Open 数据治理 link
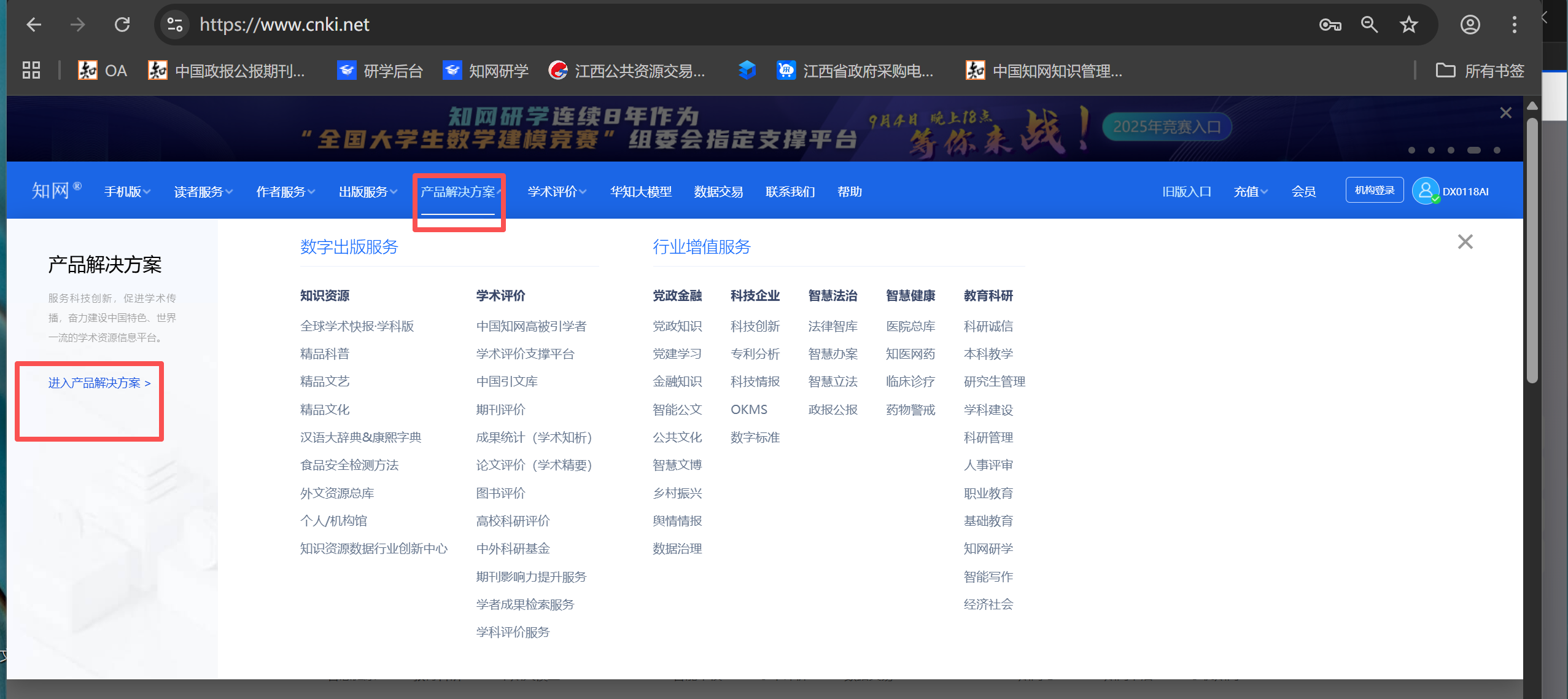 coord(677,549)
